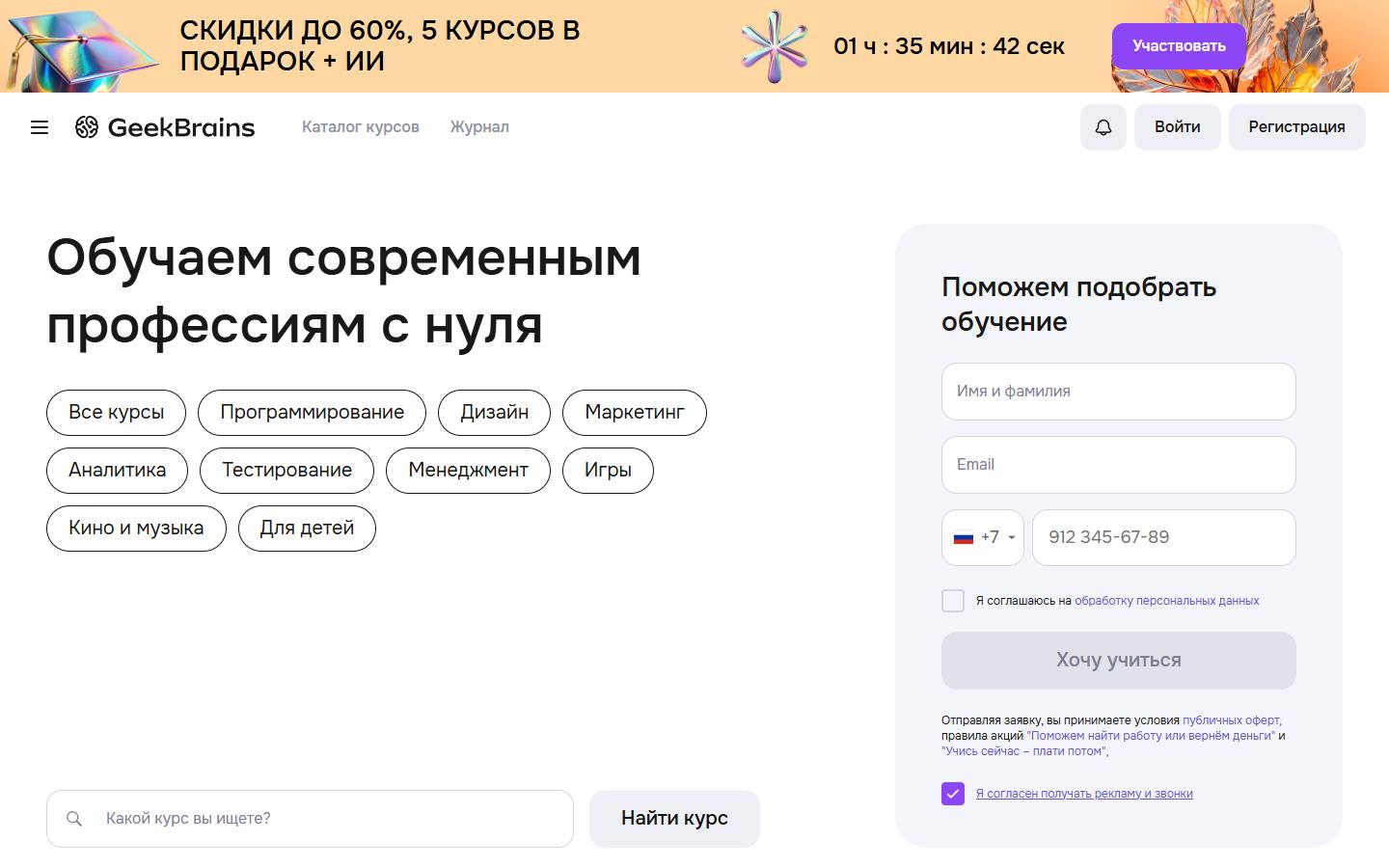Select the Менеджмент category
Screen dimensions: 1389x868
469,471
